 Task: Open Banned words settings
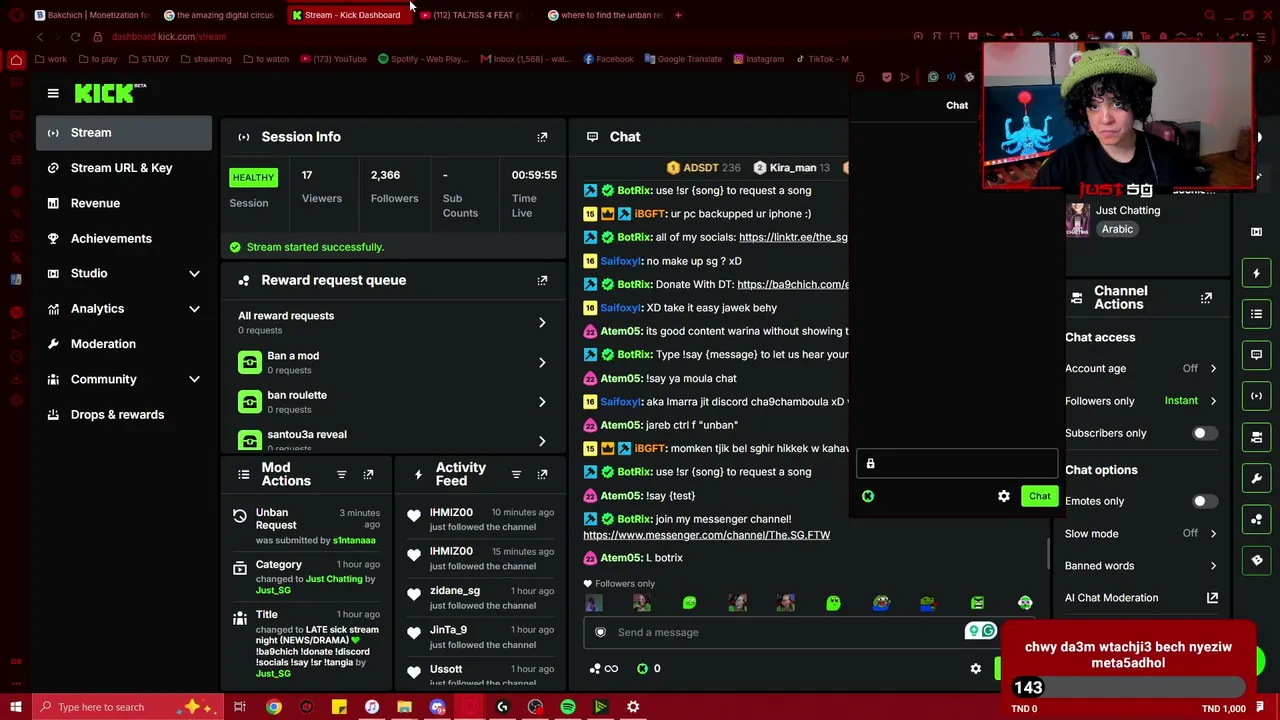[x=1141, y=566]
